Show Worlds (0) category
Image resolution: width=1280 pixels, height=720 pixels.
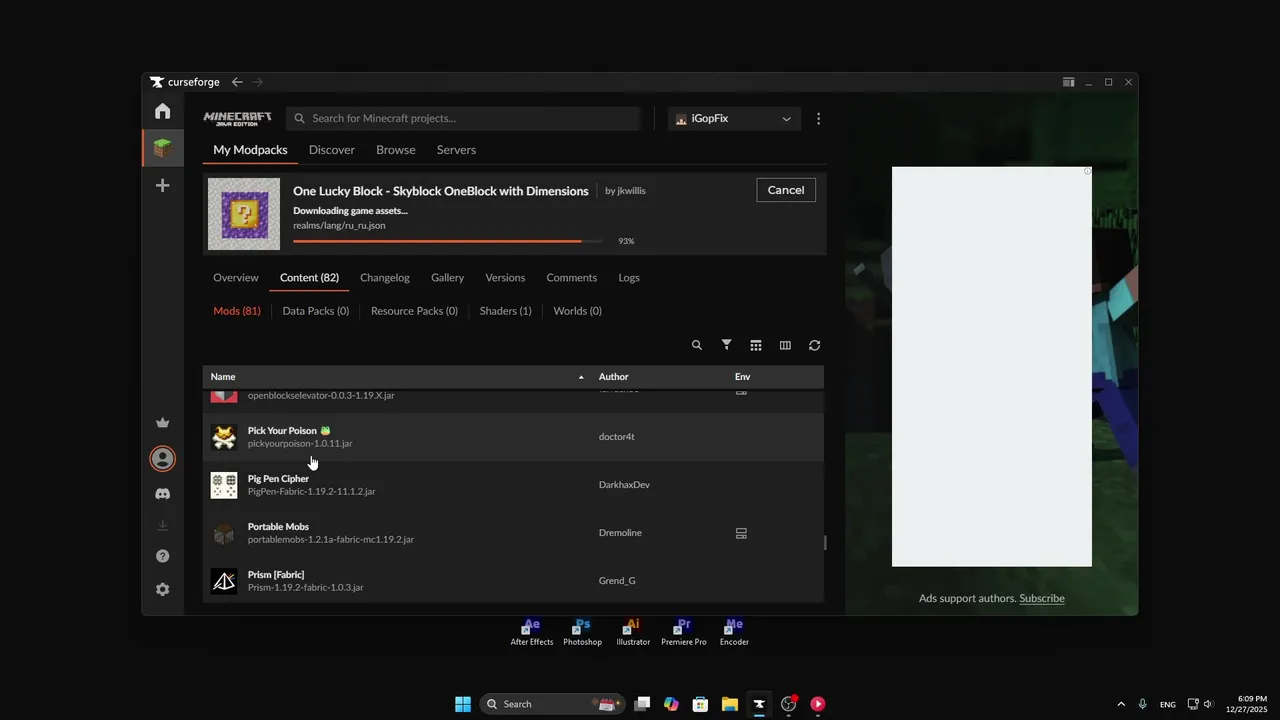(x=578, y=311)
